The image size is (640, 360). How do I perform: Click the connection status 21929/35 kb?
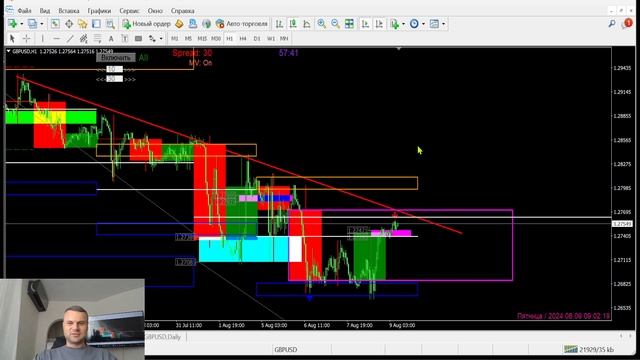click(589, 349)
